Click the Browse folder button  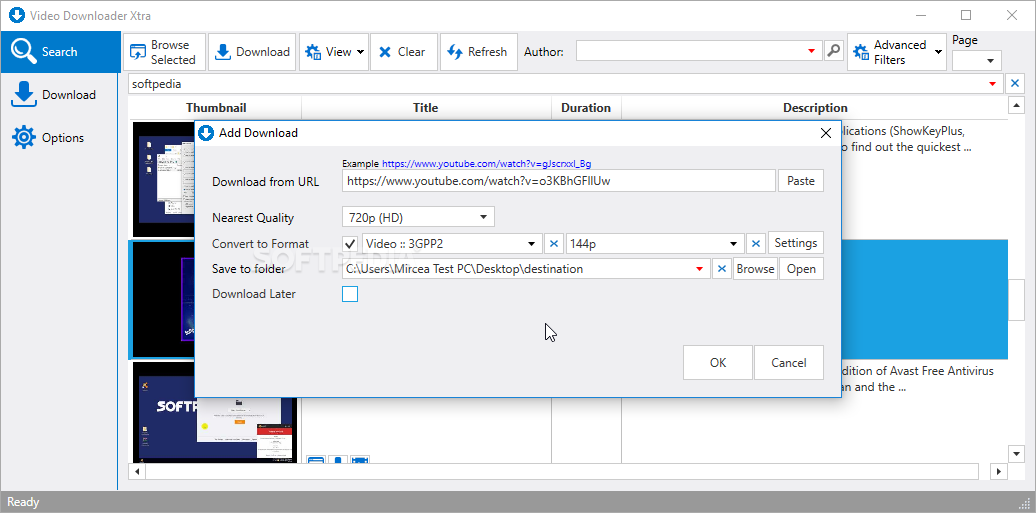[x=755, y=269]
